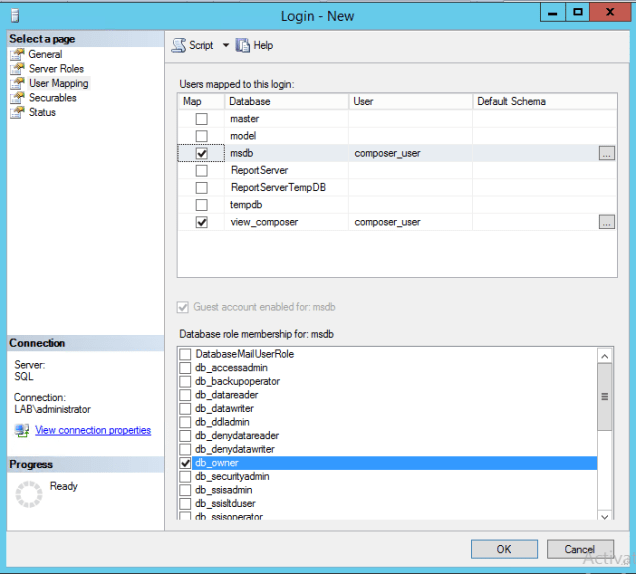Open View connection properties link
The width and height of the screenshot is (636, 574).
click(93, 430)
